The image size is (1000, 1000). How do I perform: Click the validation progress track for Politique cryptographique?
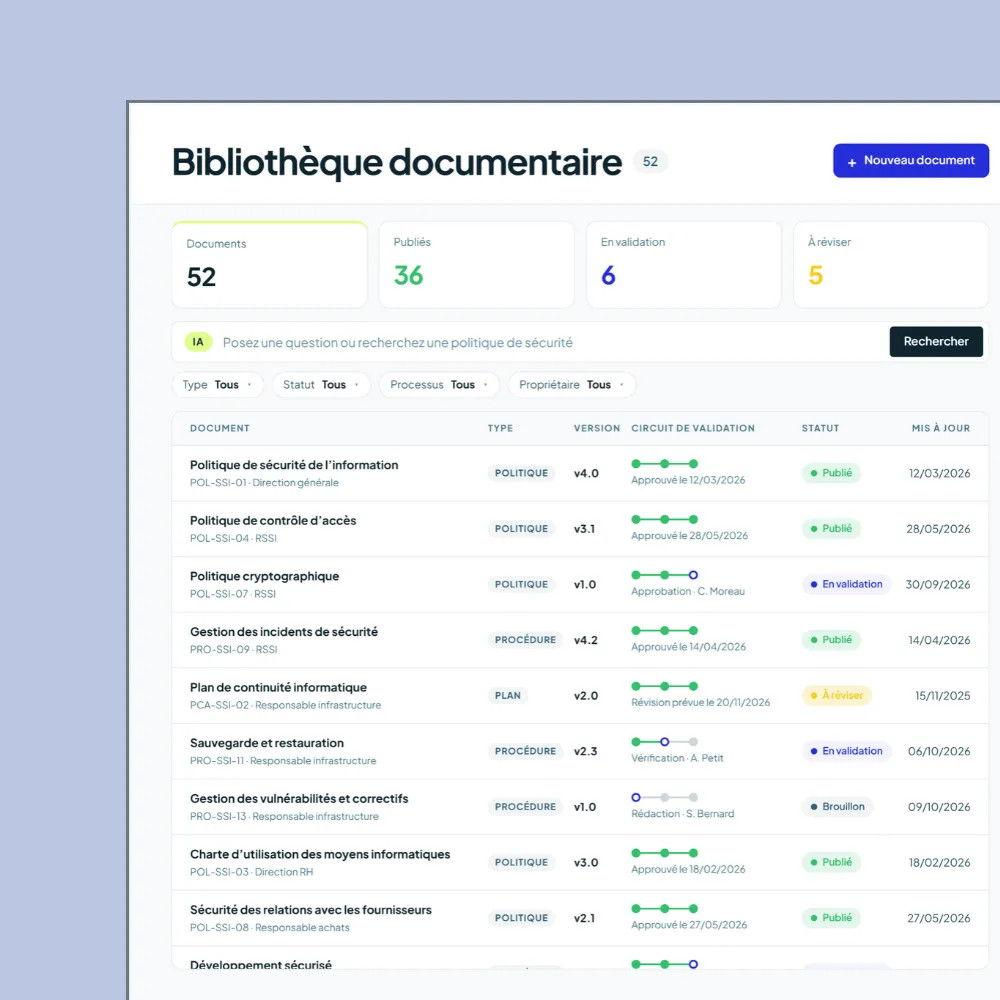(x=665, y=575)
